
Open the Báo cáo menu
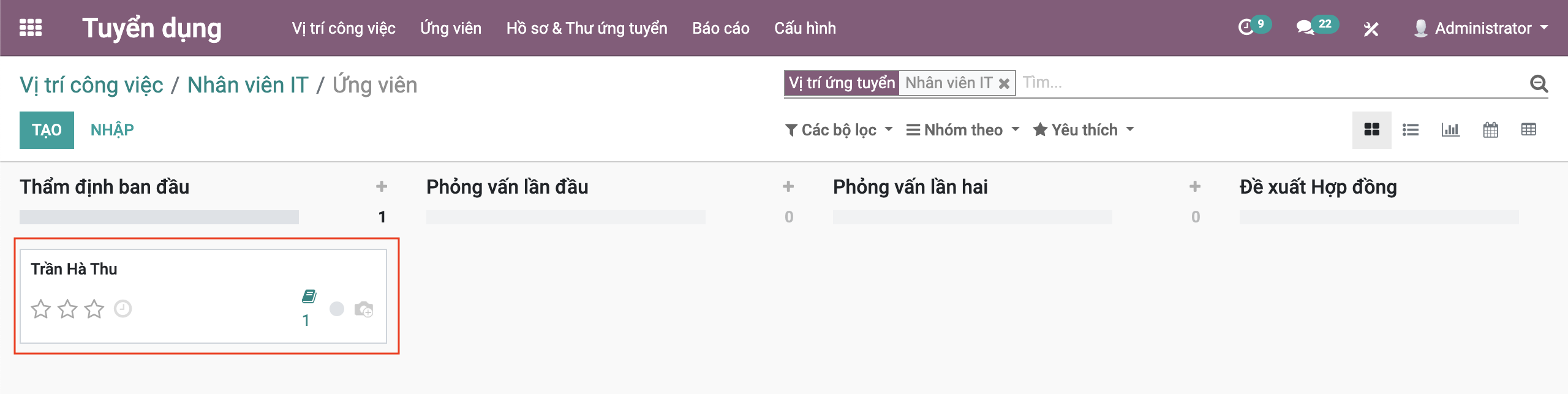click(720, 28)
